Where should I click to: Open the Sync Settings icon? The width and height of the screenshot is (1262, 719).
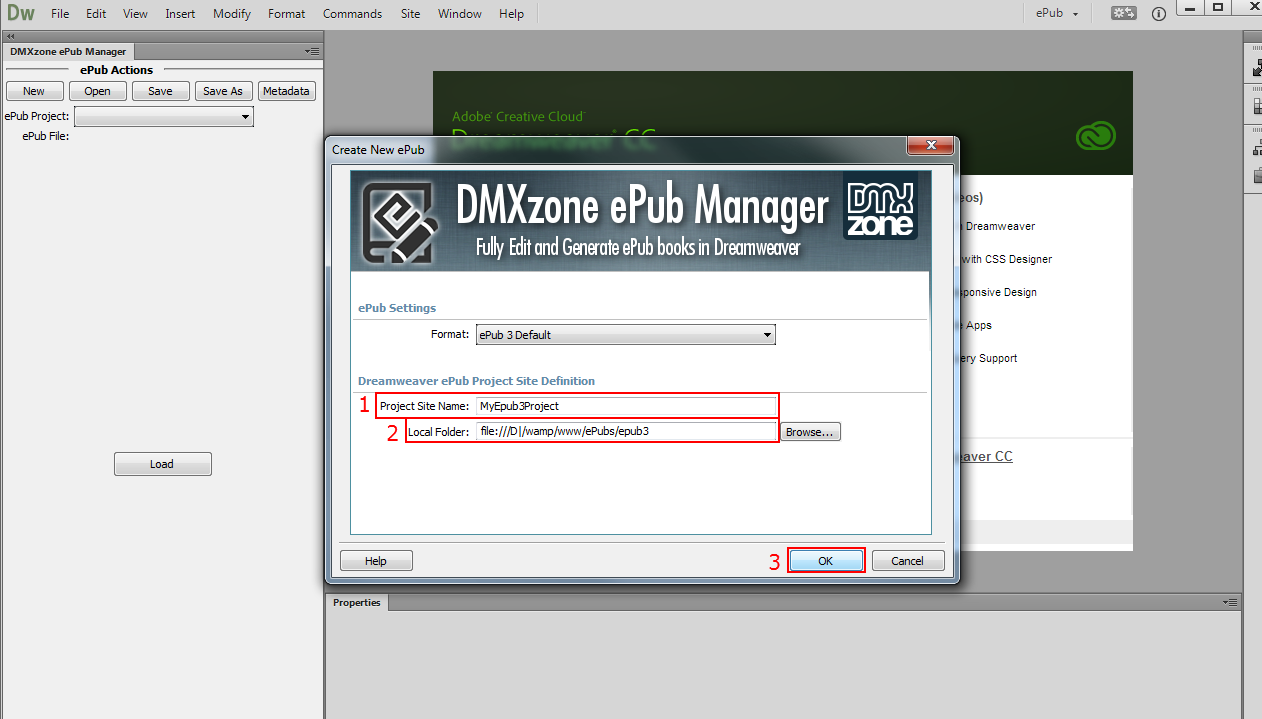[1124, 14]
